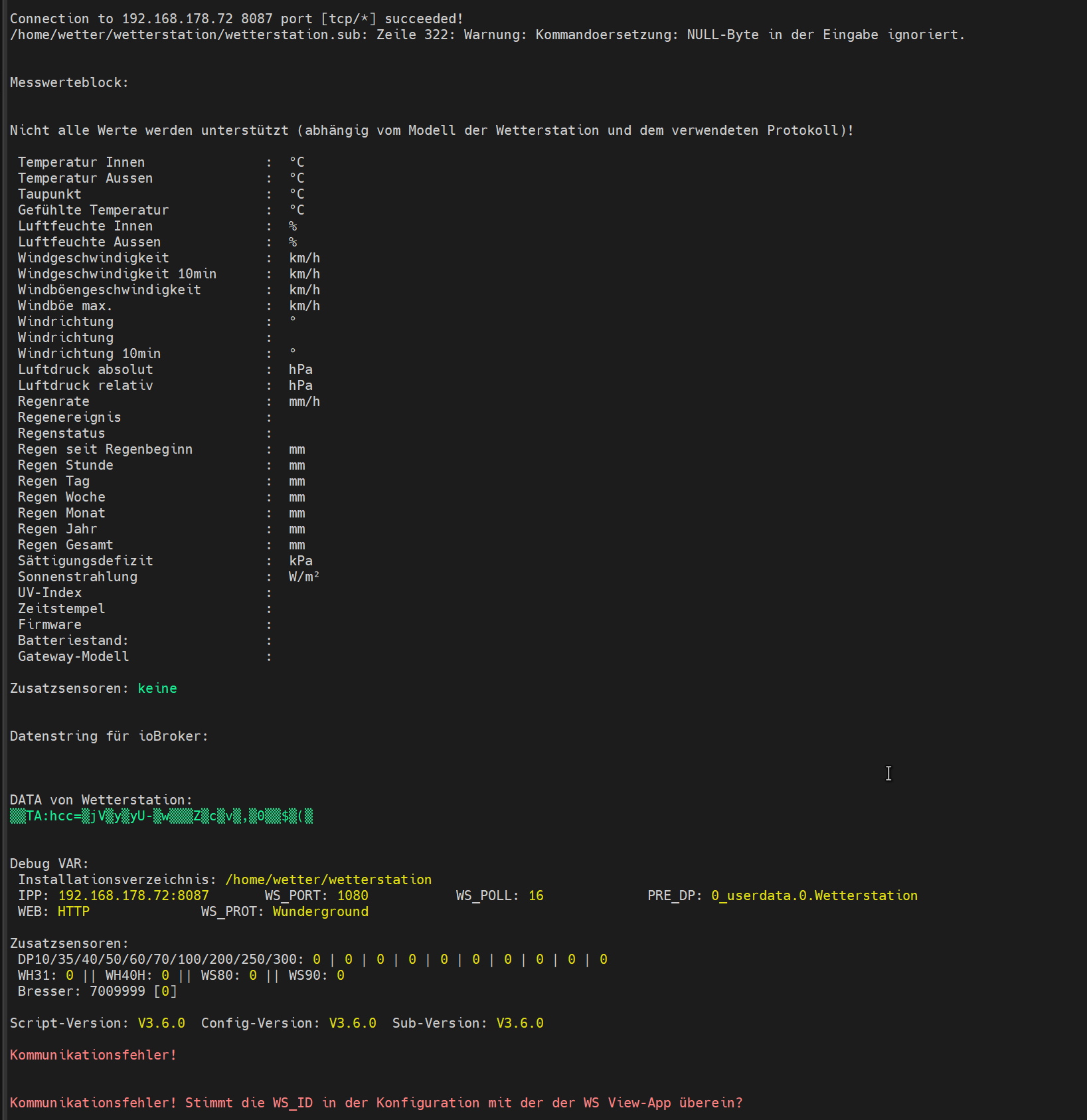Click the Temperatur Innen row label
Screen dimensions: 1087x1120
[81, 161]
